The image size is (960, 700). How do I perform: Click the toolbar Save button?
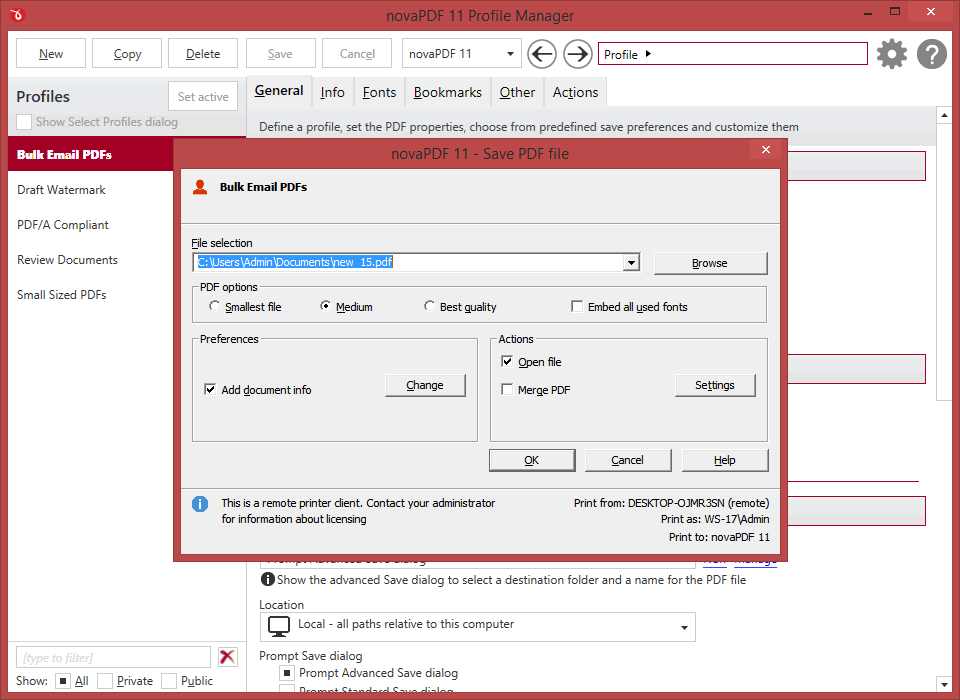(280, 53)
